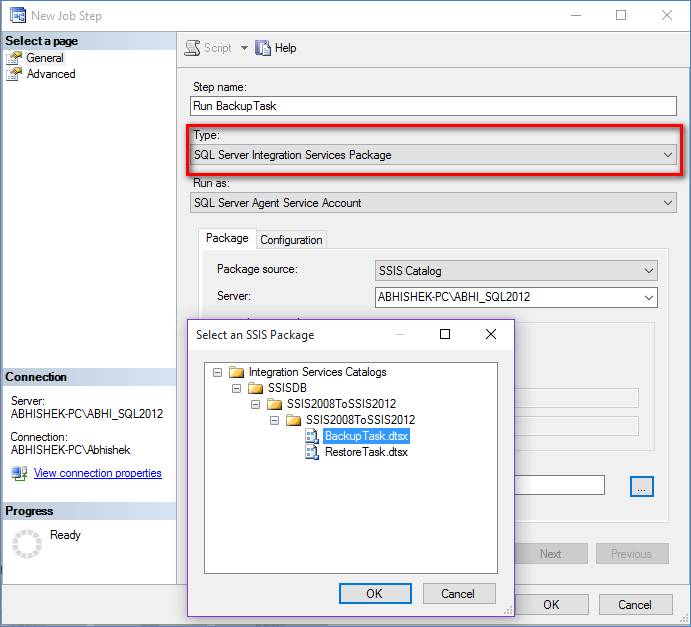Open the Run as dropdown

433,203
